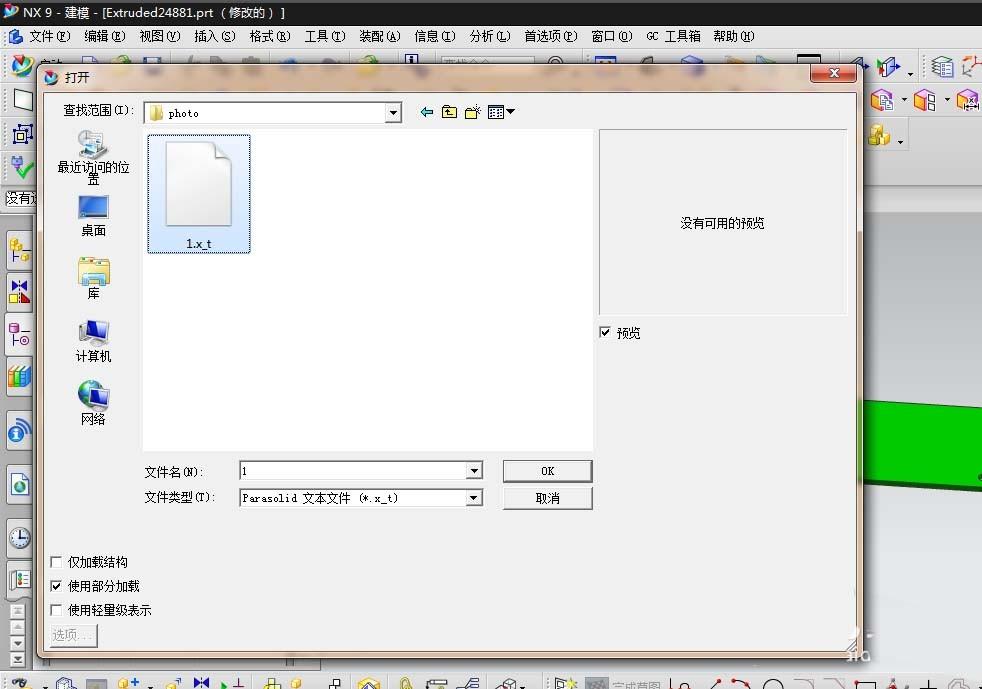The width and height of the screenshot is (982, 689).
Task: Open Computer (计算机) location
Action: click(93, 341)
